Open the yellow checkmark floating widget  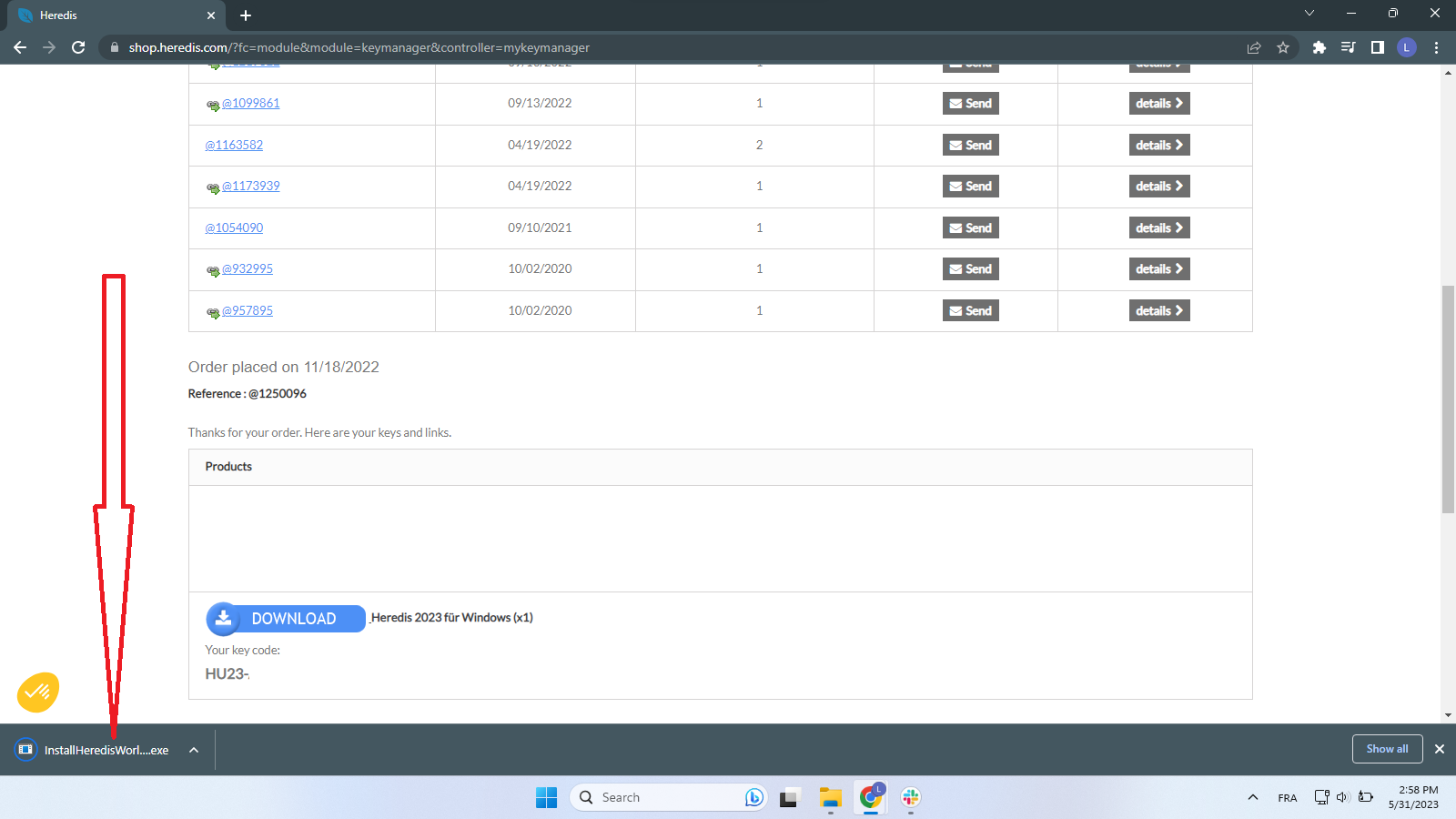(38, 693)
